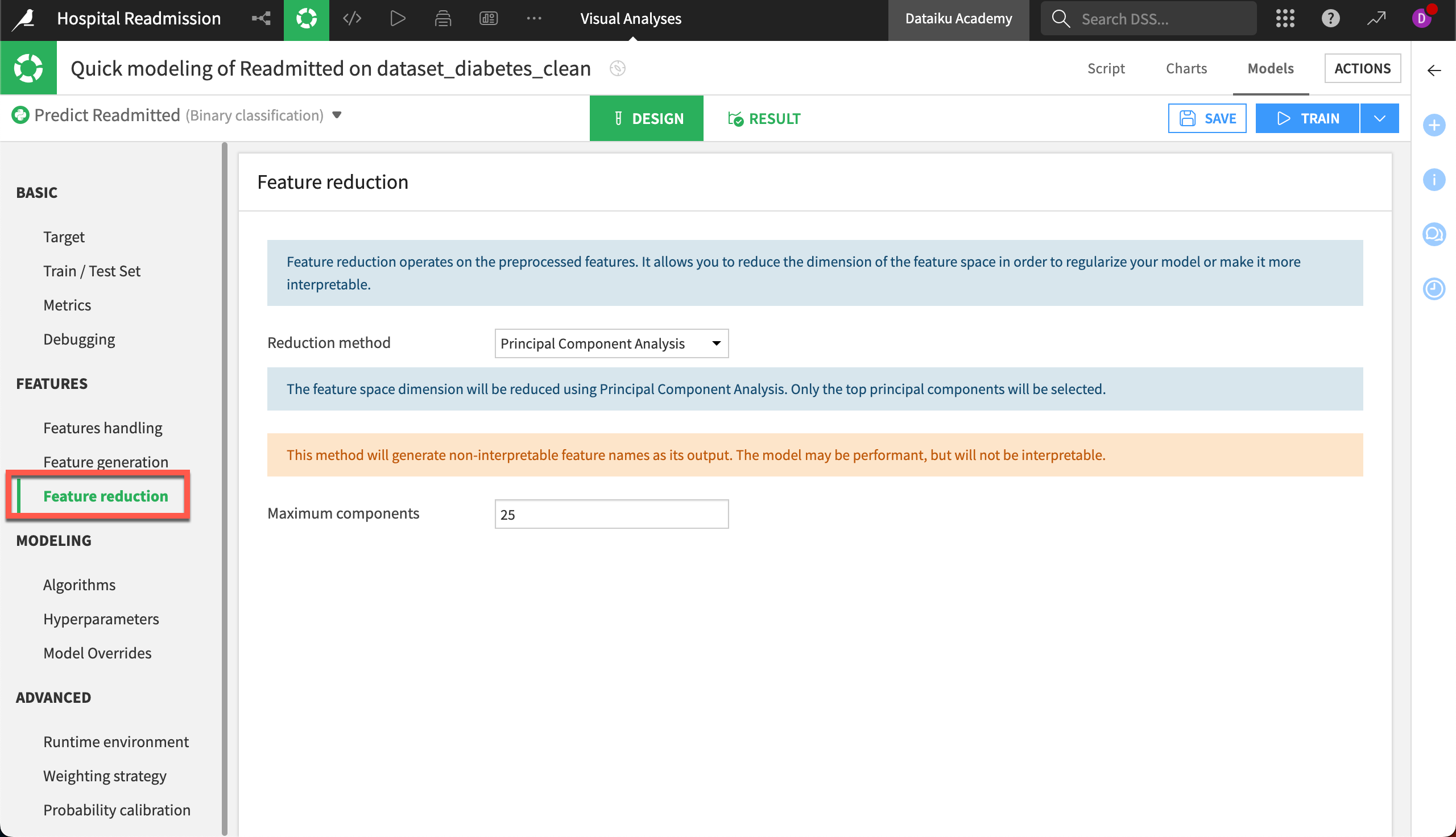This screenshot has width=1456, height=837.
Task: Select Feature generation in sidebar
Action: (x=105, y=461)
